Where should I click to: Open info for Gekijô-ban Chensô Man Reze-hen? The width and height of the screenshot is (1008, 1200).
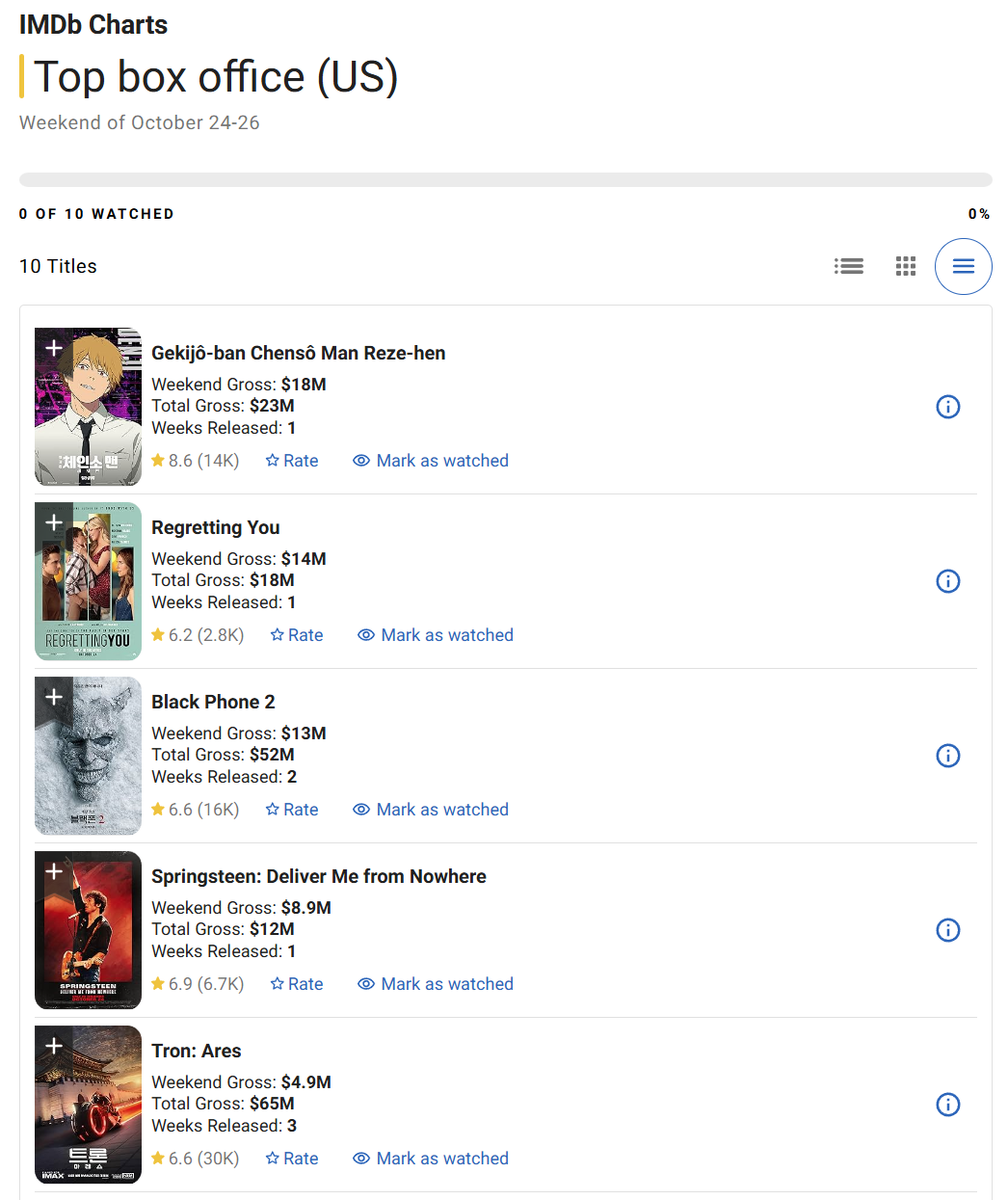[948, 407]
